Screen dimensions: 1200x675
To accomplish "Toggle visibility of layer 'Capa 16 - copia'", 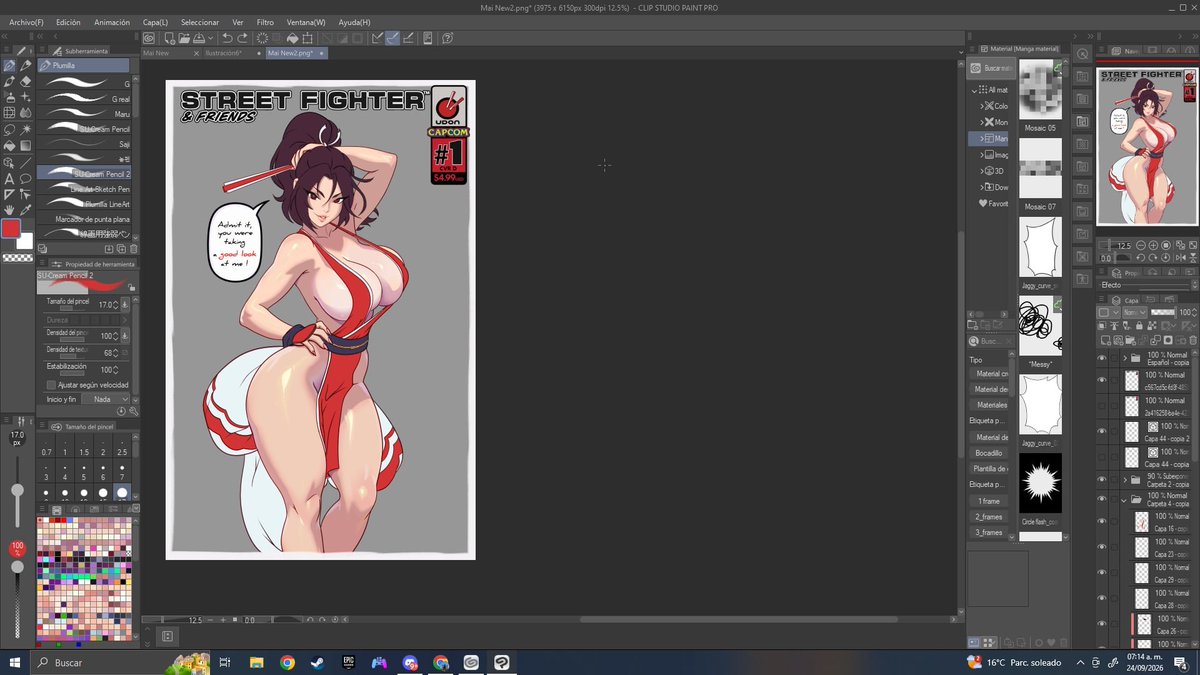I will tap(1102, 522).
